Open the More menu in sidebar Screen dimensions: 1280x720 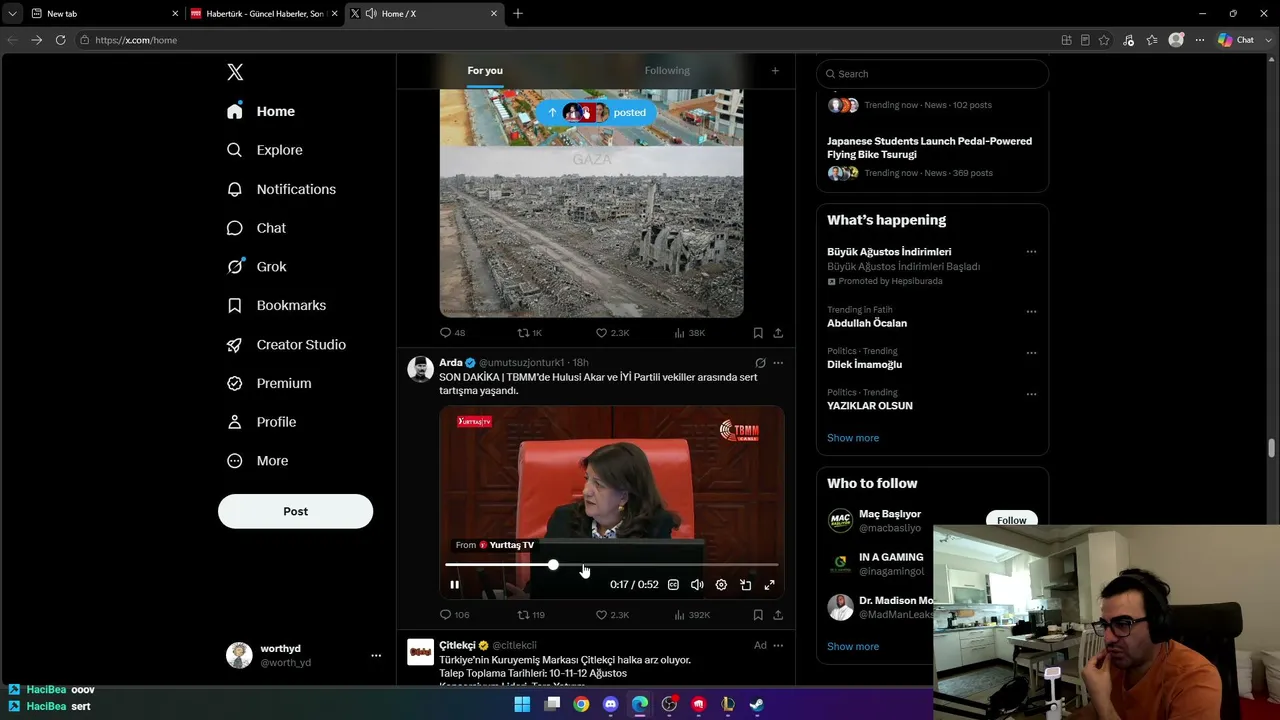pos(258,461)
